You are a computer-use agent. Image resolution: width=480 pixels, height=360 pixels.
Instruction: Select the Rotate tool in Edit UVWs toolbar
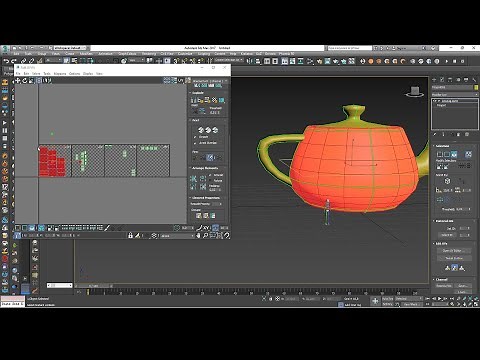point(25,80)
